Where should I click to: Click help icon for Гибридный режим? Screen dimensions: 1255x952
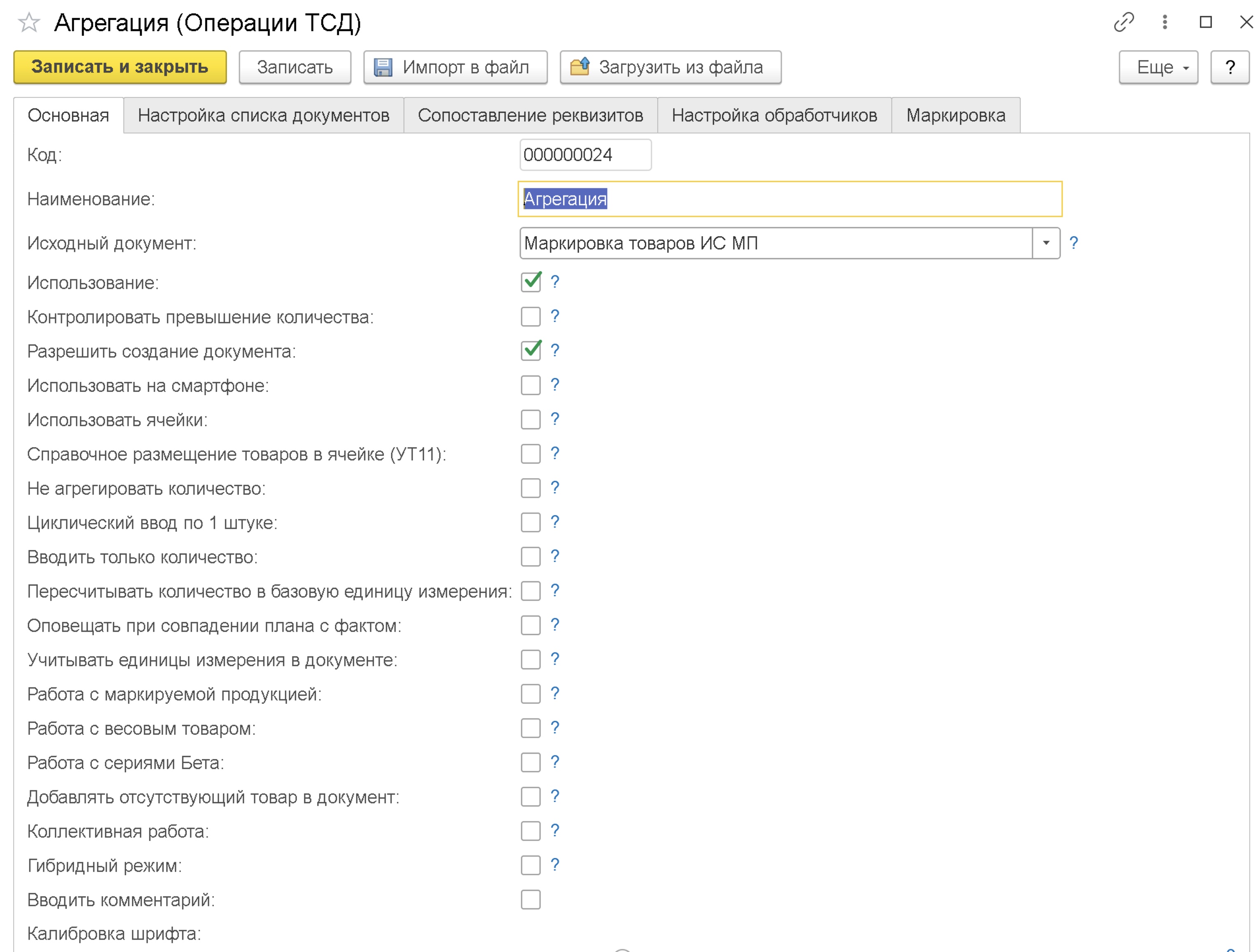click(x=555, y=865)
